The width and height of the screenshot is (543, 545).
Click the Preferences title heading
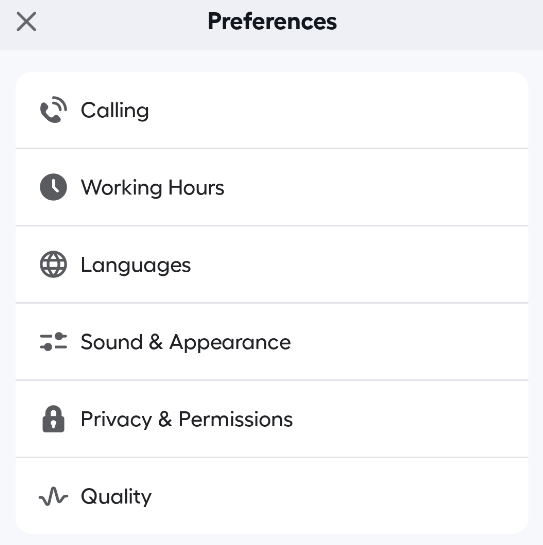click(272, 22)
